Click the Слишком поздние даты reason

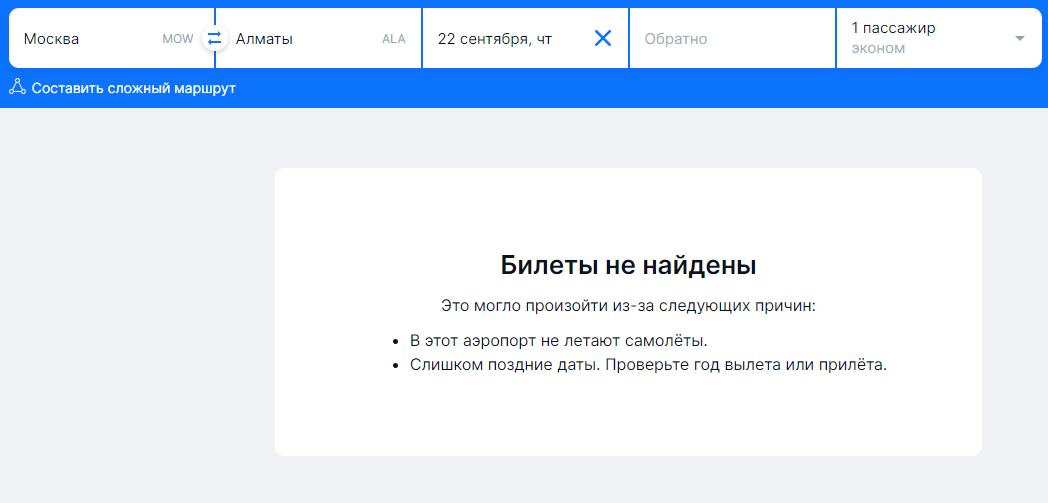click(648, 364)
